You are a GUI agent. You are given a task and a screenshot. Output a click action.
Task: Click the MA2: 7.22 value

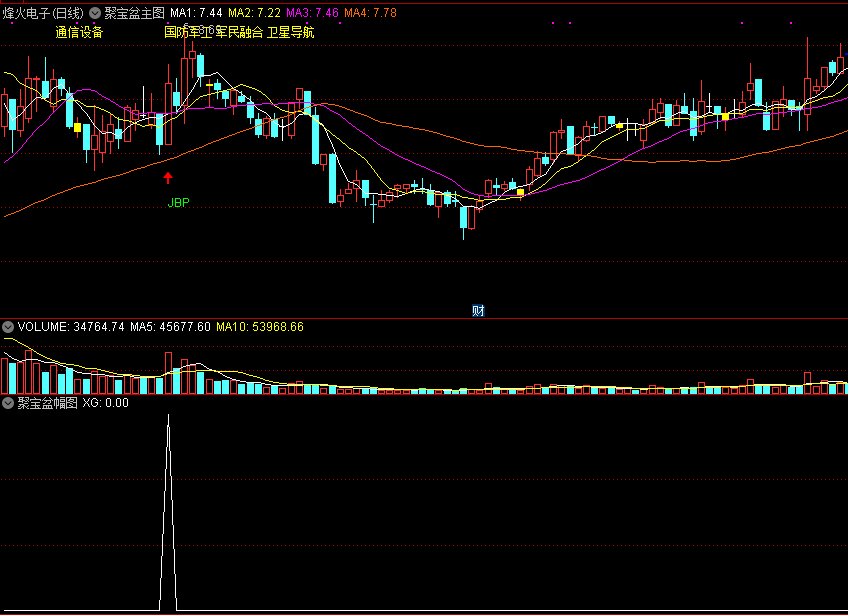(254, 13)
